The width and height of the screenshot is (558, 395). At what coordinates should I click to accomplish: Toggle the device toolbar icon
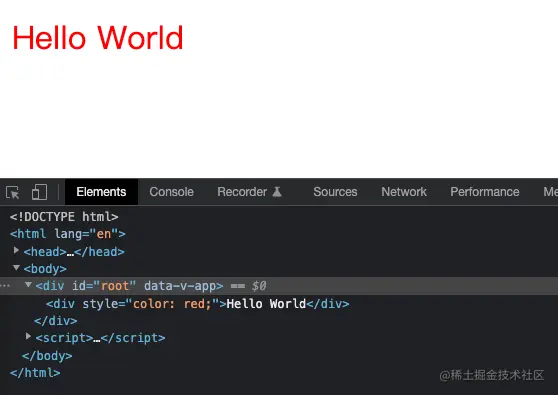[39, 192]
